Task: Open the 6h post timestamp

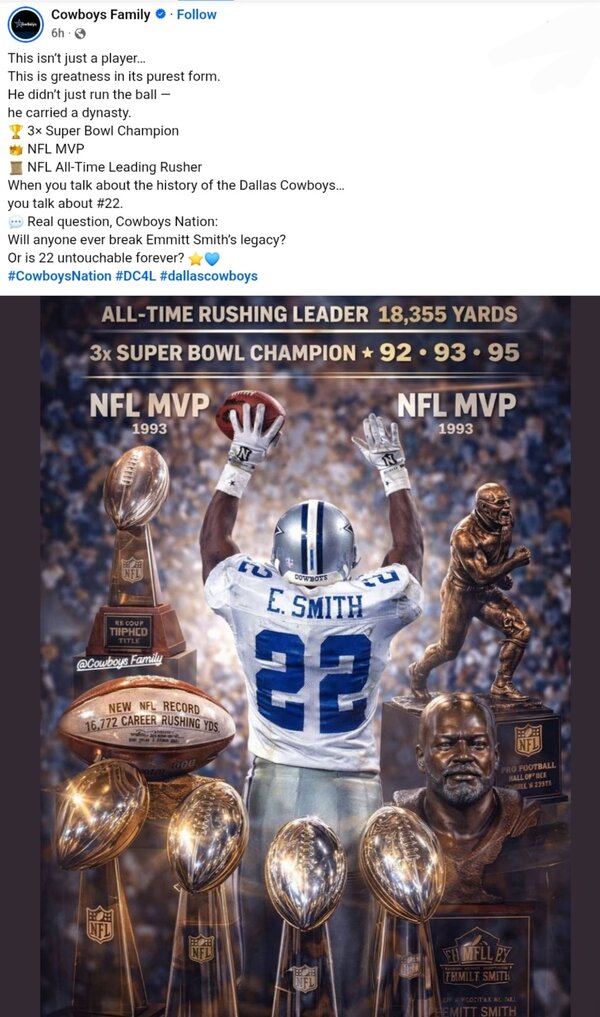Action: 58,33
